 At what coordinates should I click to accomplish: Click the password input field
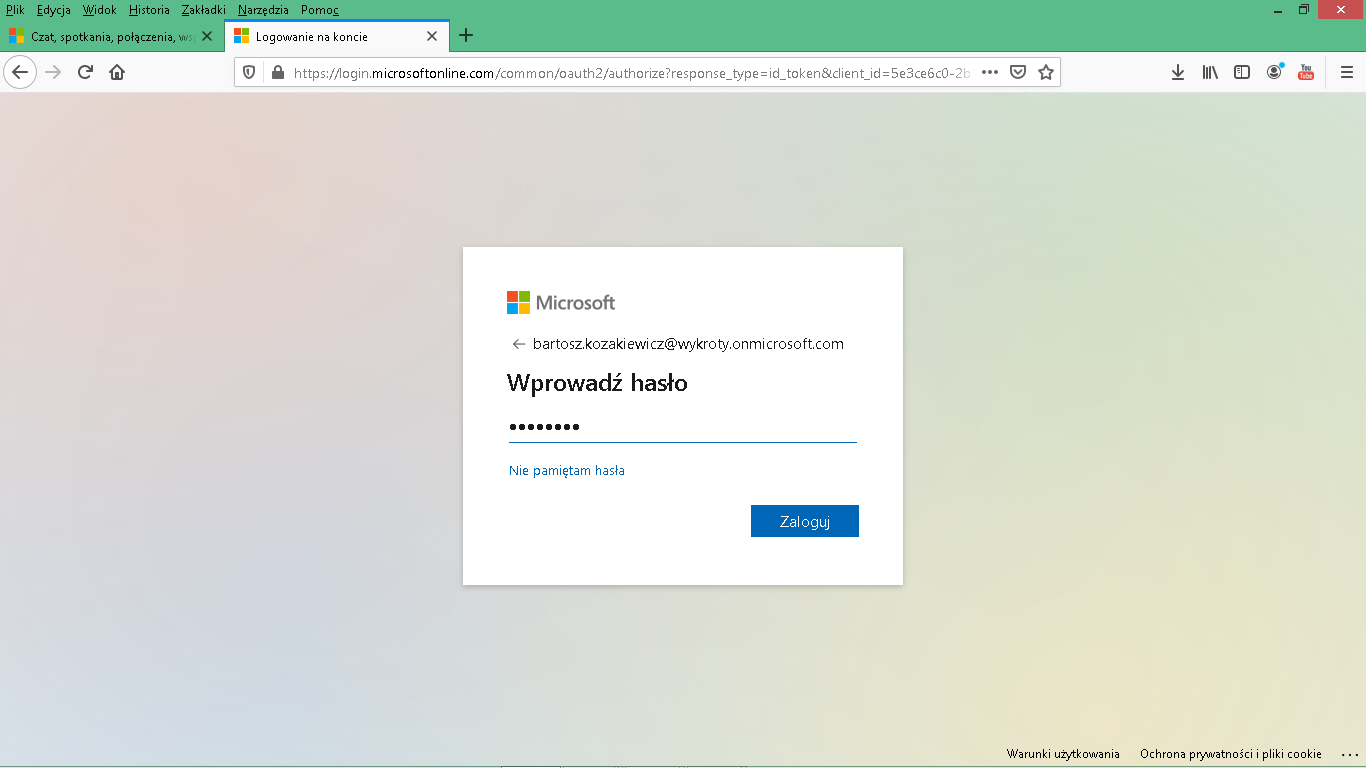(682, 427)
